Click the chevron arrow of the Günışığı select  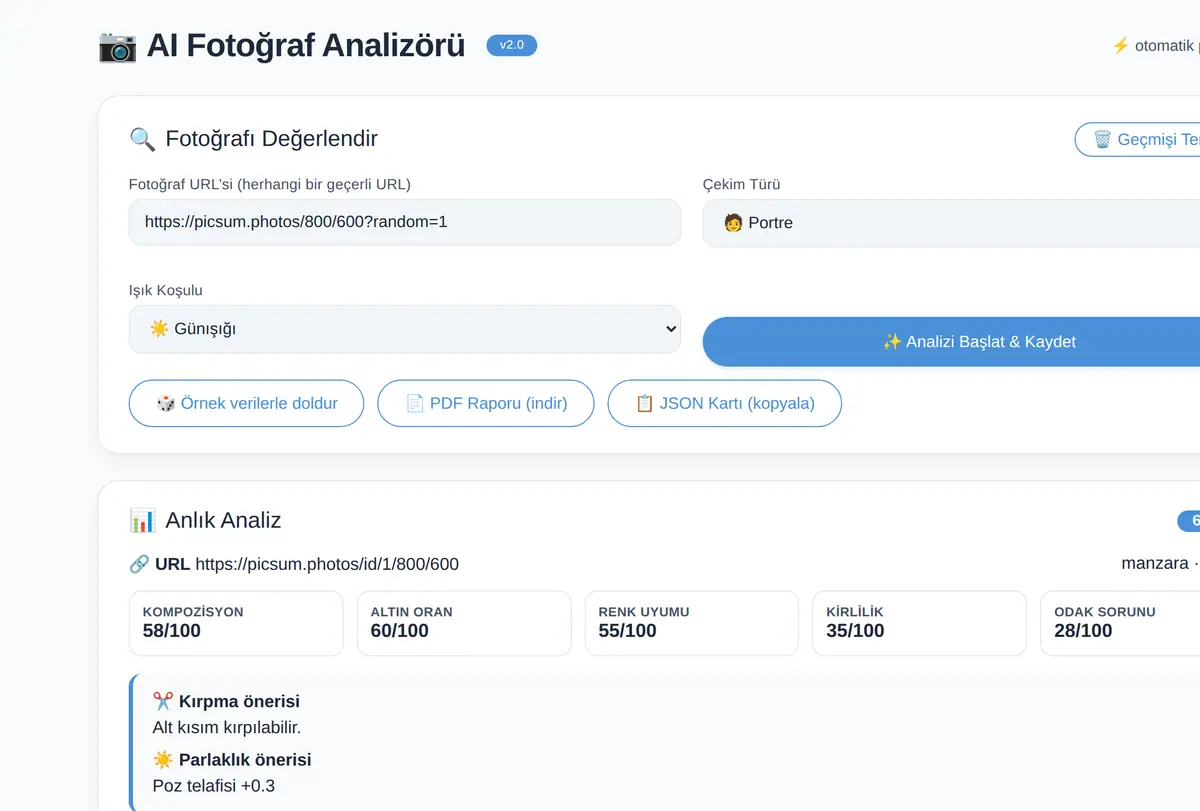tap(671, 329)
